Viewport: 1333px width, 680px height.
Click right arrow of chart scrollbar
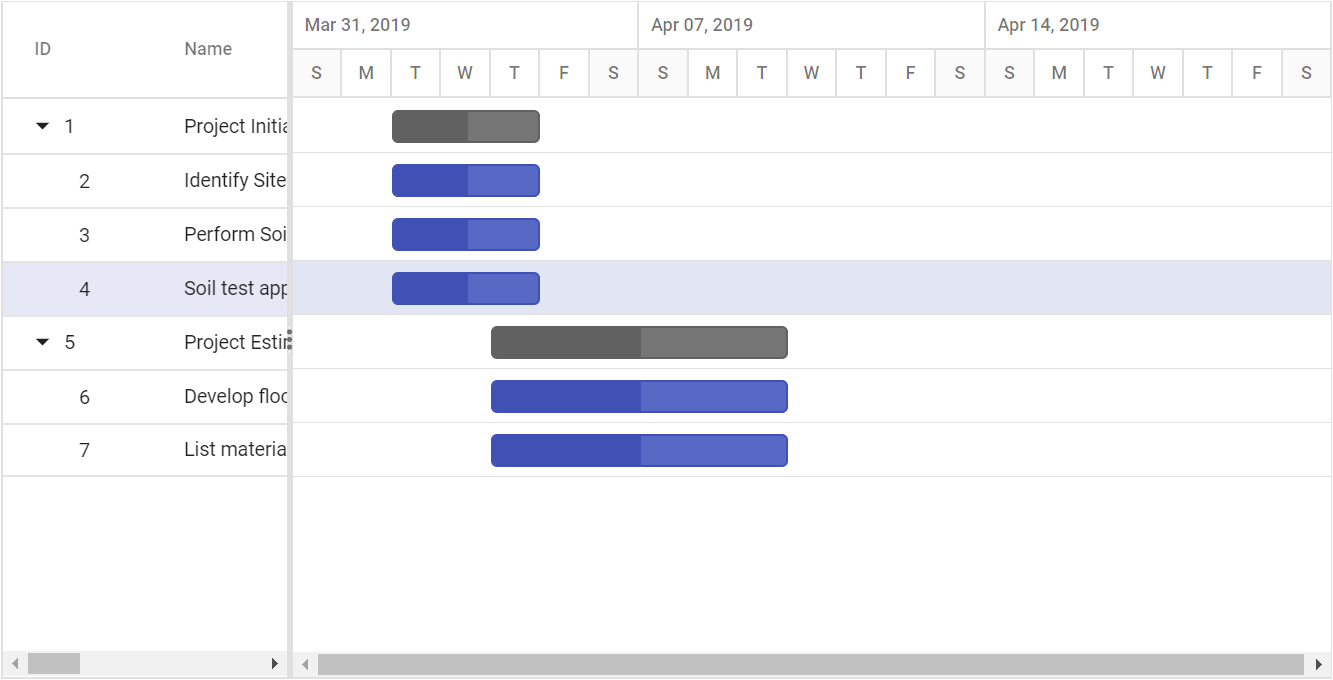point(1319,665)
